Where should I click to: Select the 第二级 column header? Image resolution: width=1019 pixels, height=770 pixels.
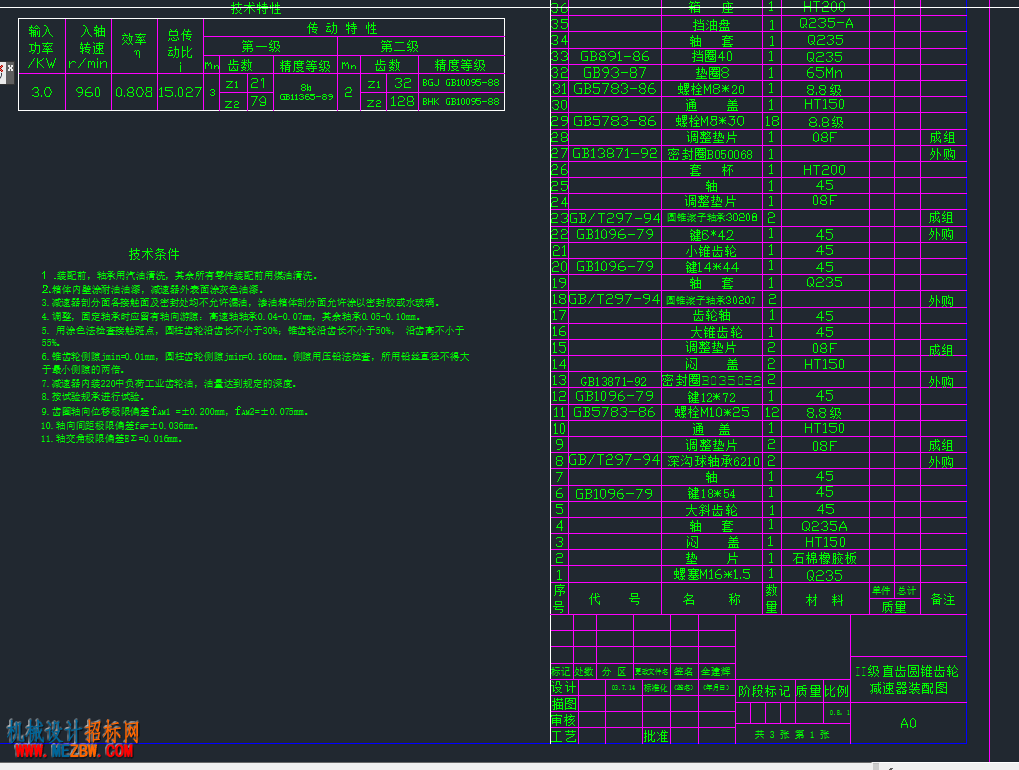pos(400,46)
